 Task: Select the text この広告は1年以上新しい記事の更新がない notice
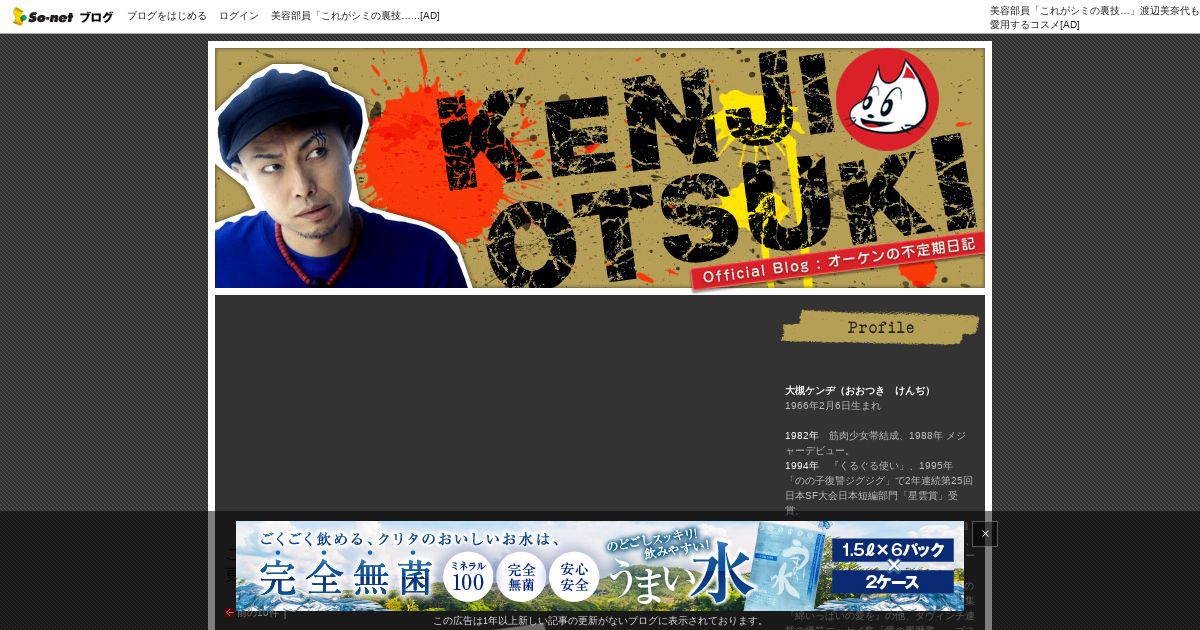tap(600, 621)
